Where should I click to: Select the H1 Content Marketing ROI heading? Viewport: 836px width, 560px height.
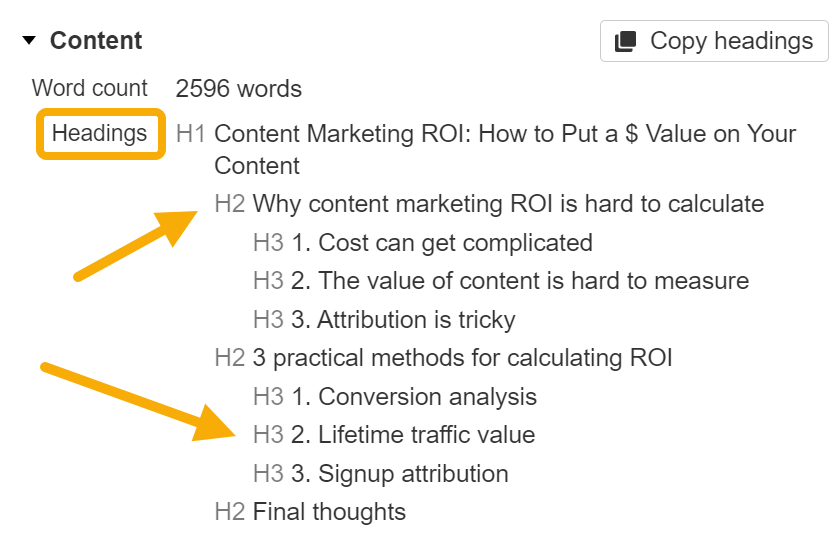click(505, 134)
